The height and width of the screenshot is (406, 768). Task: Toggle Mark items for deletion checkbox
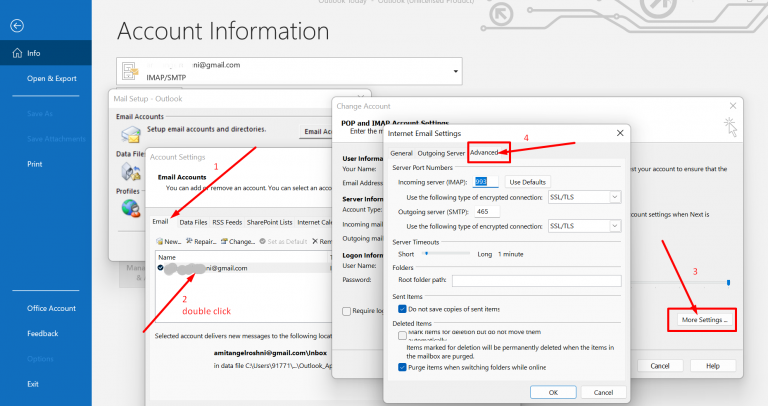click(x=402, y=335)
